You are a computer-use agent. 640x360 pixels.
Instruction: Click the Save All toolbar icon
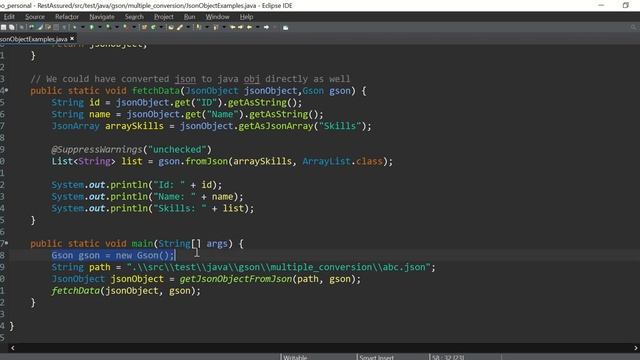(11, 27)
